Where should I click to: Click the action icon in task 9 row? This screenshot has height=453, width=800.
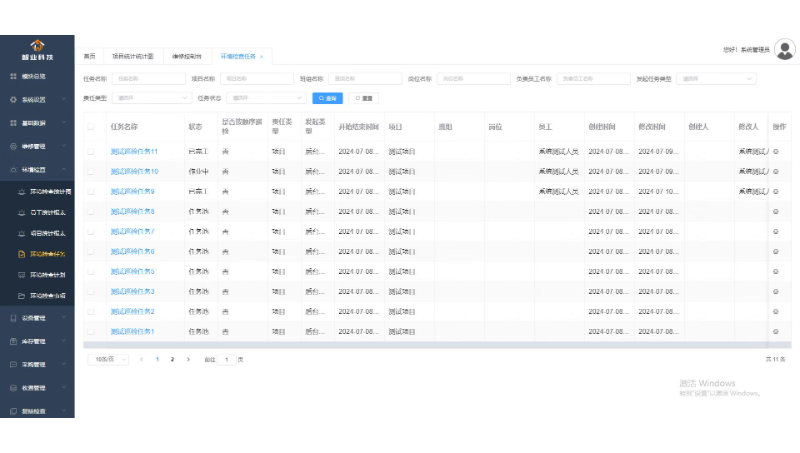(776, 191)
